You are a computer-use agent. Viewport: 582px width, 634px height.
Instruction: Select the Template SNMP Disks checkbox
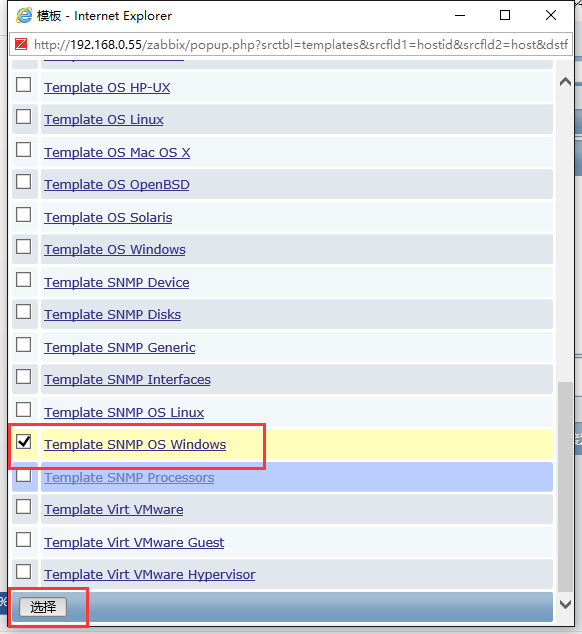pos(23,312)
